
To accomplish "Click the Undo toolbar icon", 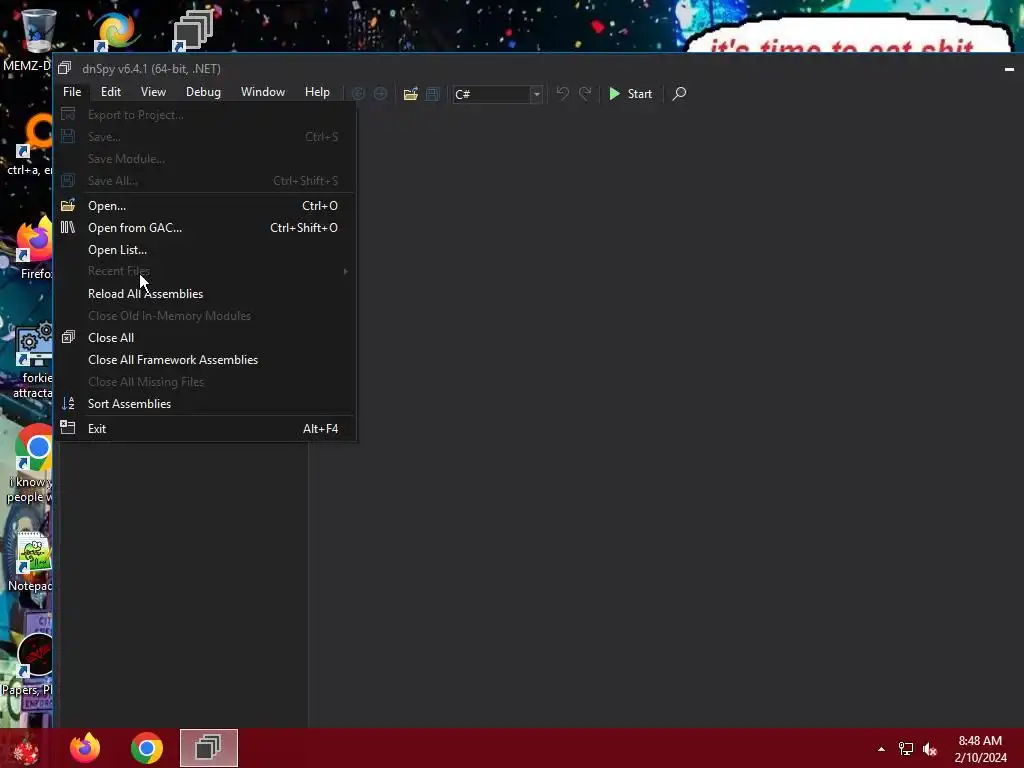I will click(x=562, y=94).
